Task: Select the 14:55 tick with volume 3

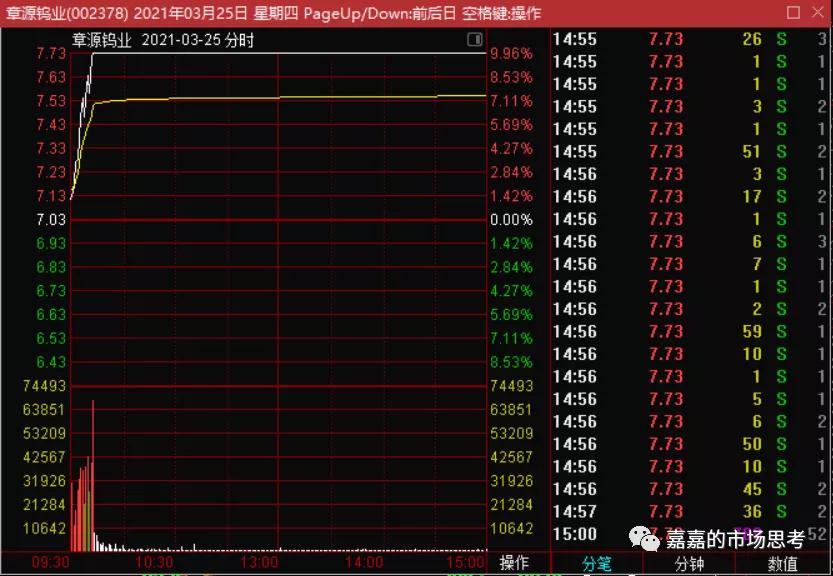Action: [x=691, y=106]
